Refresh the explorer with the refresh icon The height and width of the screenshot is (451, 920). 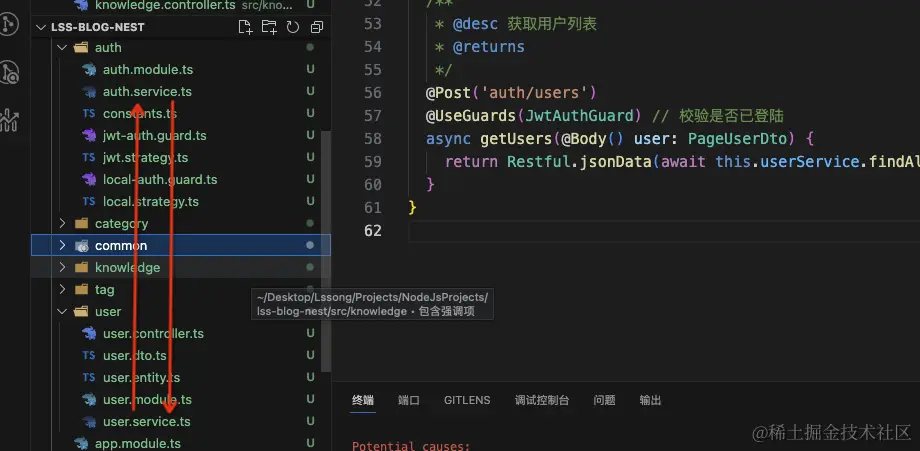(293, 27)
